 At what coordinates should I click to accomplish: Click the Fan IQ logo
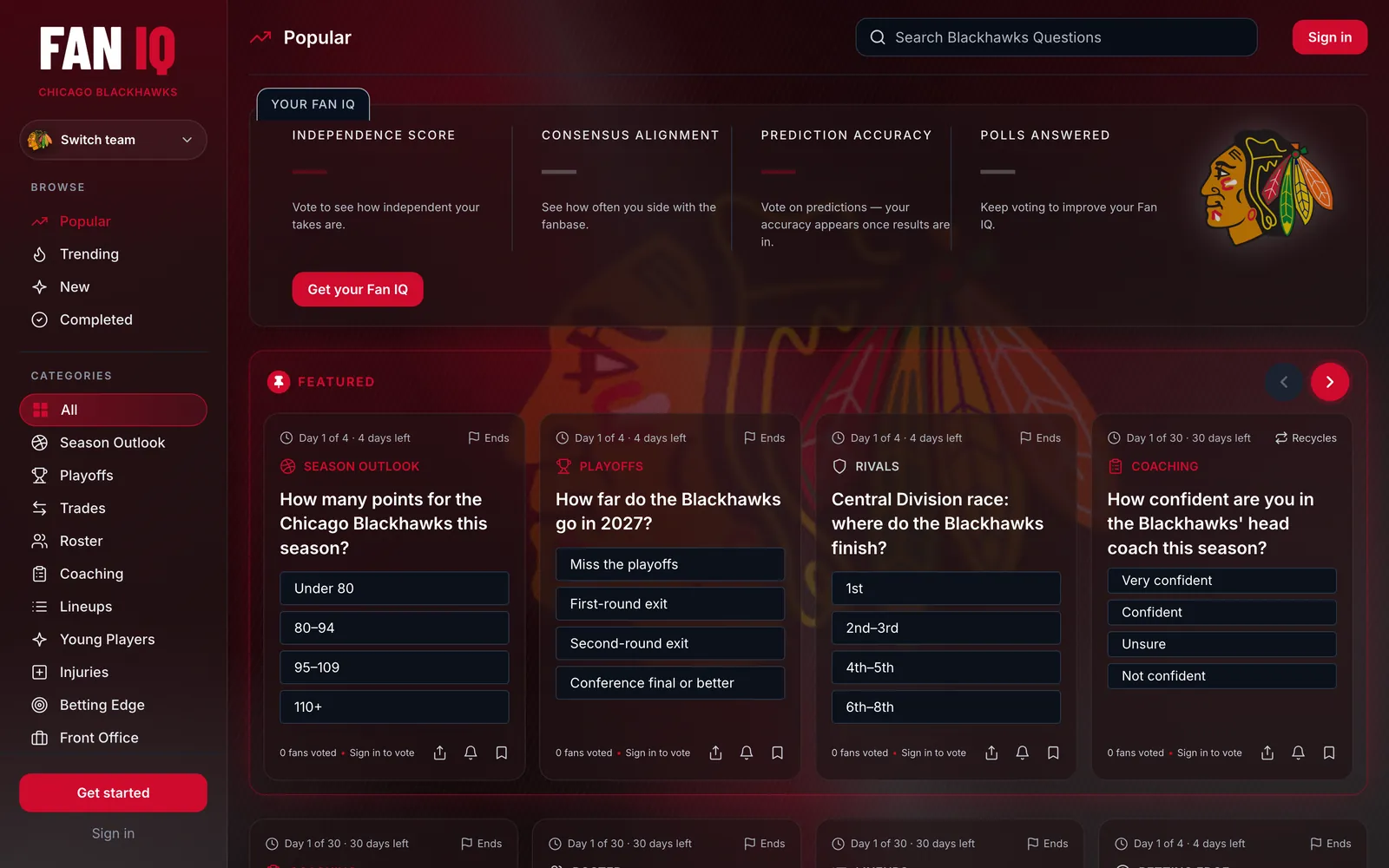[108, 49]
